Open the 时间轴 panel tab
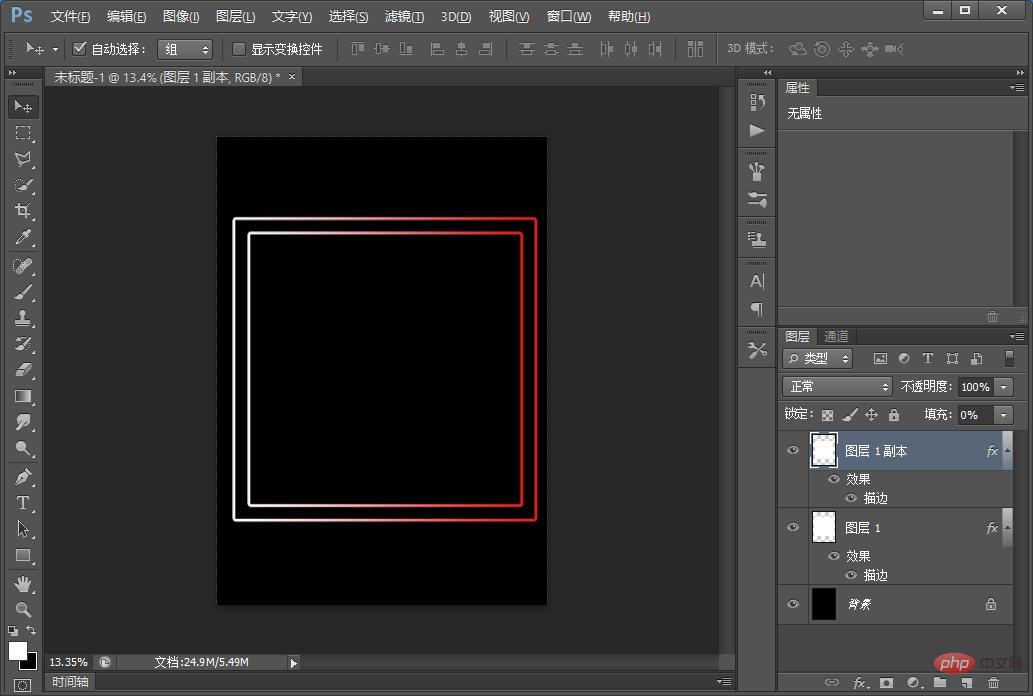Screen dimensions: 1033x696 point(70,682)
